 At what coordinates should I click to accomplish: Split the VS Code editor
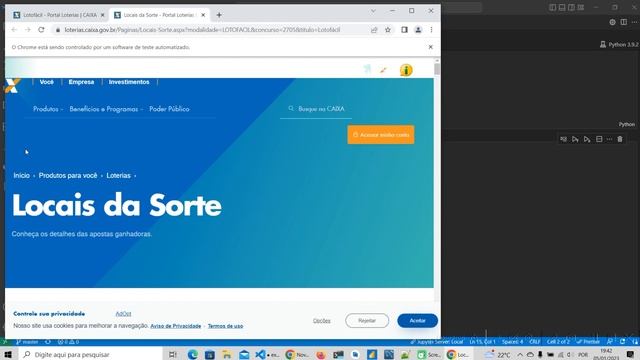coord(624,22)
